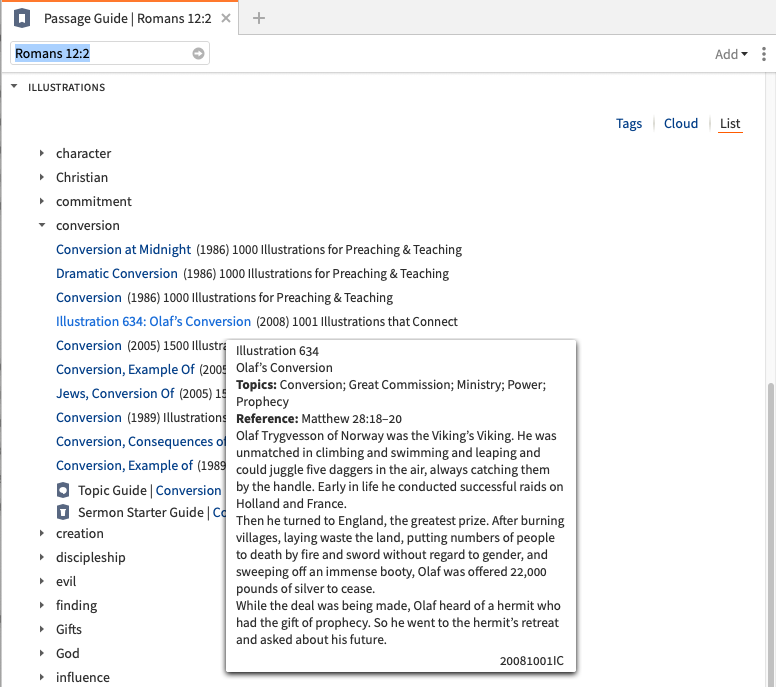This screenshot has height=687, width=776.
Task: Click the Christian topic label
Action: tap(82, 177)
